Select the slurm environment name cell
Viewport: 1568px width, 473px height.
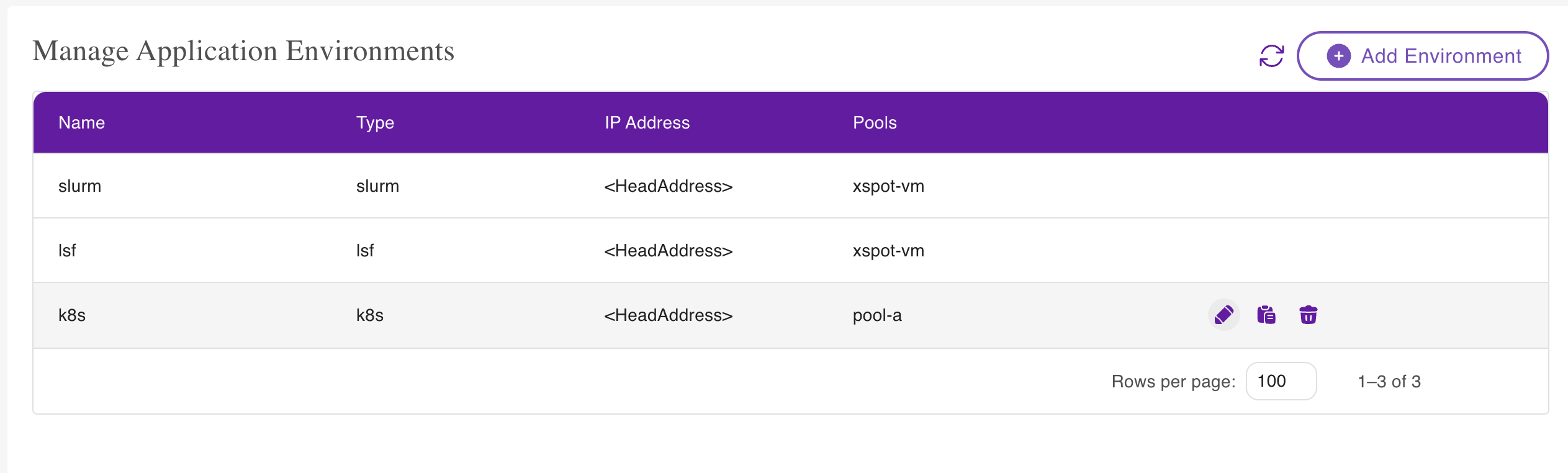pos(79,186)
